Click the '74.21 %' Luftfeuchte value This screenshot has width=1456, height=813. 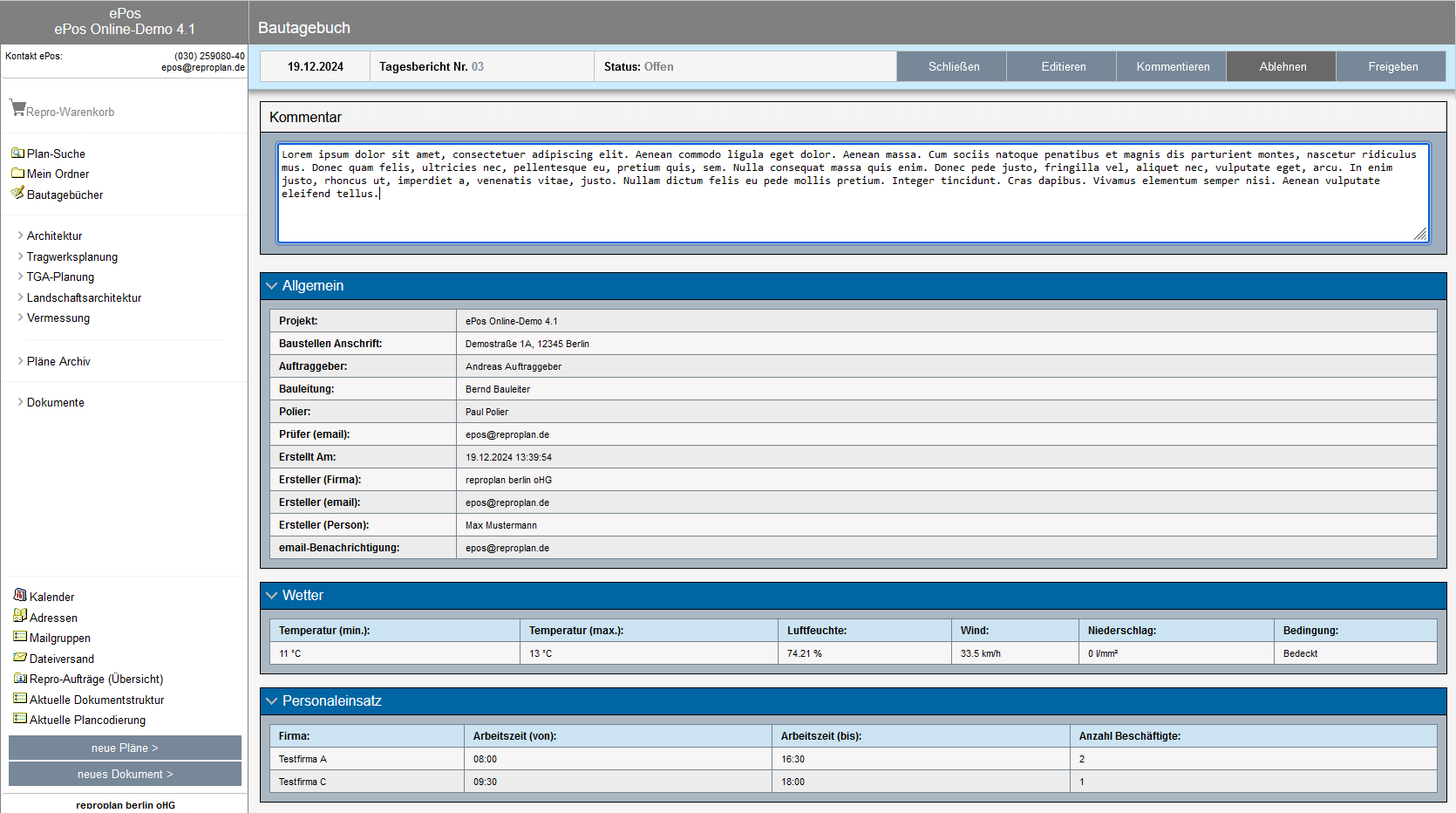pyautogui.click(x=805, y=653)
